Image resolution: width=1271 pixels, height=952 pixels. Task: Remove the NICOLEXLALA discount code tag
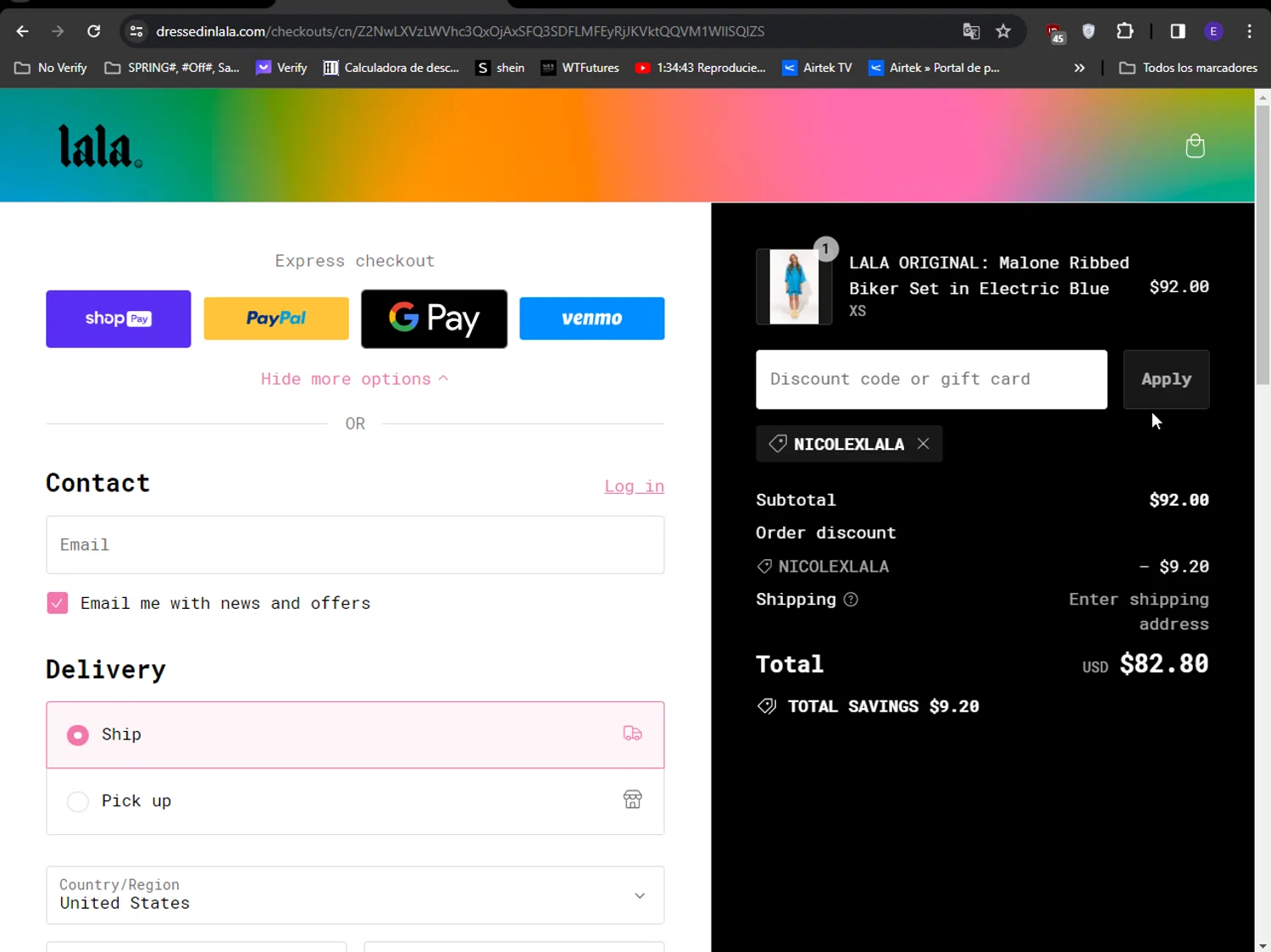pos(924,444)
